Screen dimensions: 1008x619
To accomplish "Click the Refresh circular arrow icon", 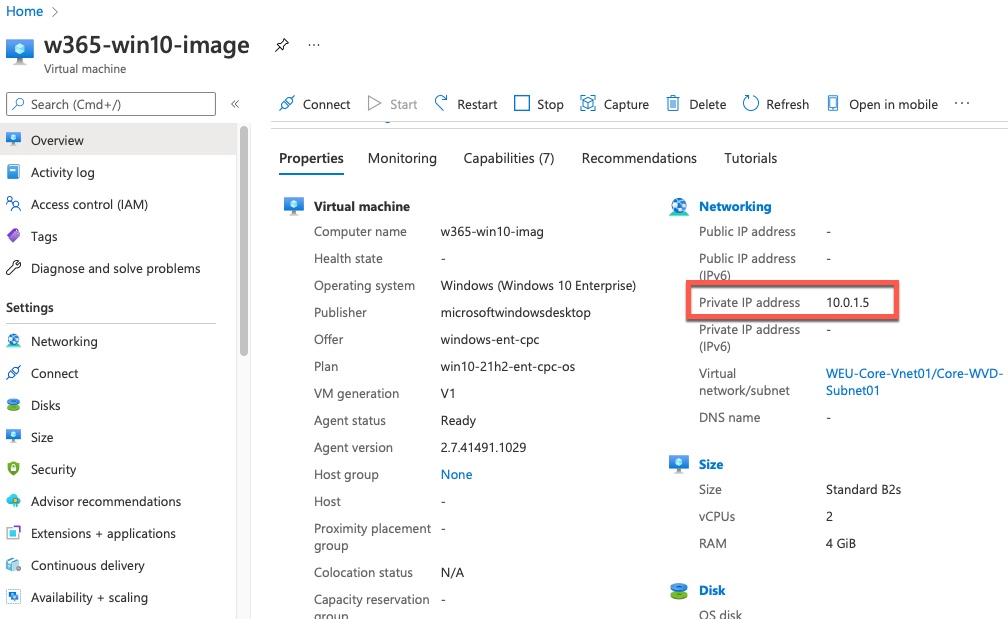I will [750, 103].
